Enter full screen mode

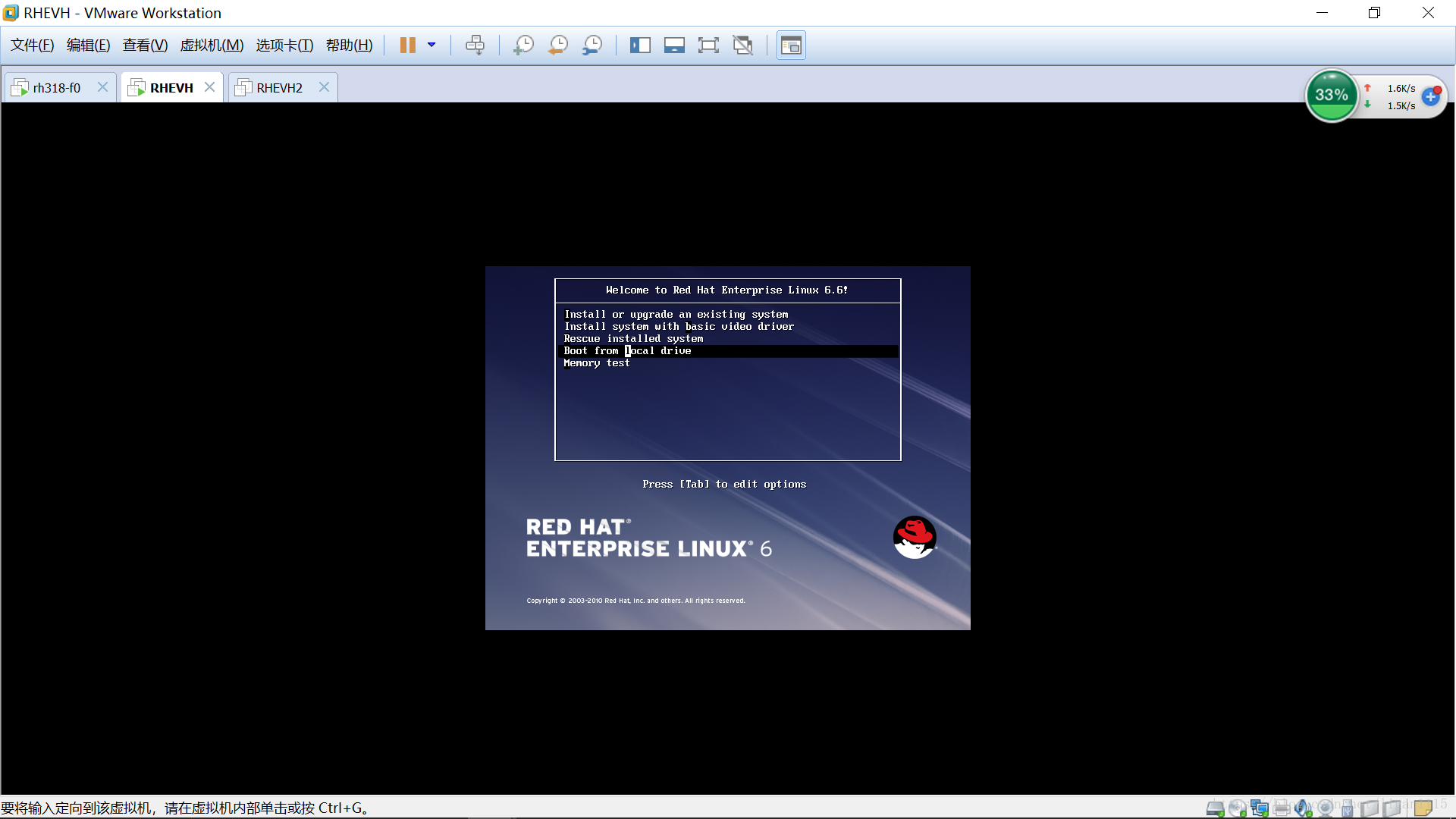(708, 45)
